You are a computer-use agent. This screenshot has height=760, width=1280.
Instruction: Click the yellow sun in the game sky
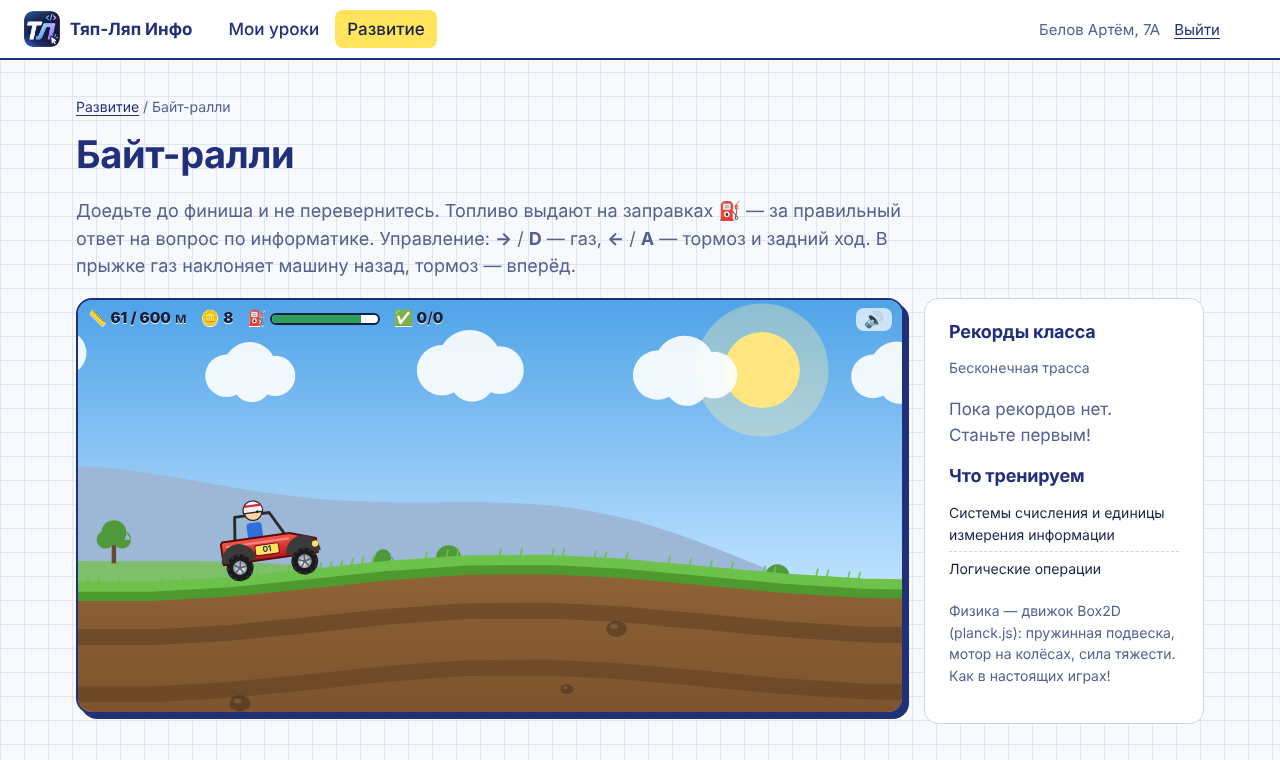762,370
